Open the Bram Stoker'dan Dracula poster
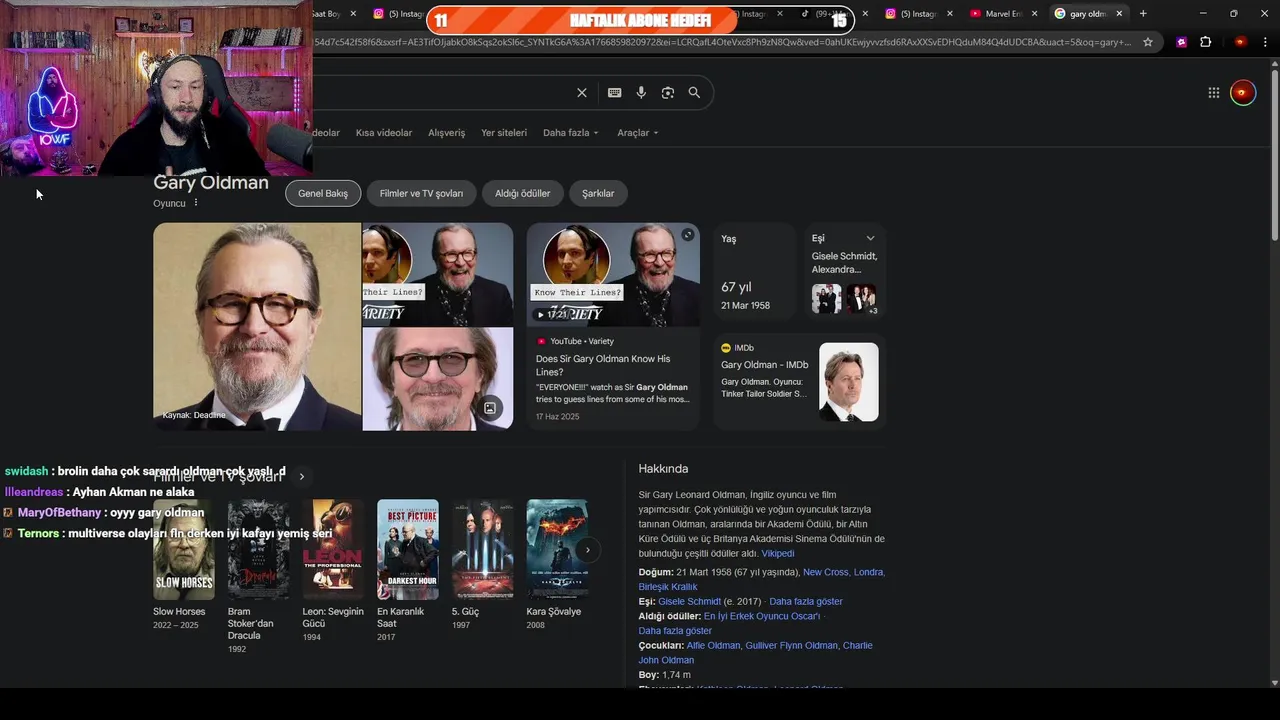 (258, 549)
